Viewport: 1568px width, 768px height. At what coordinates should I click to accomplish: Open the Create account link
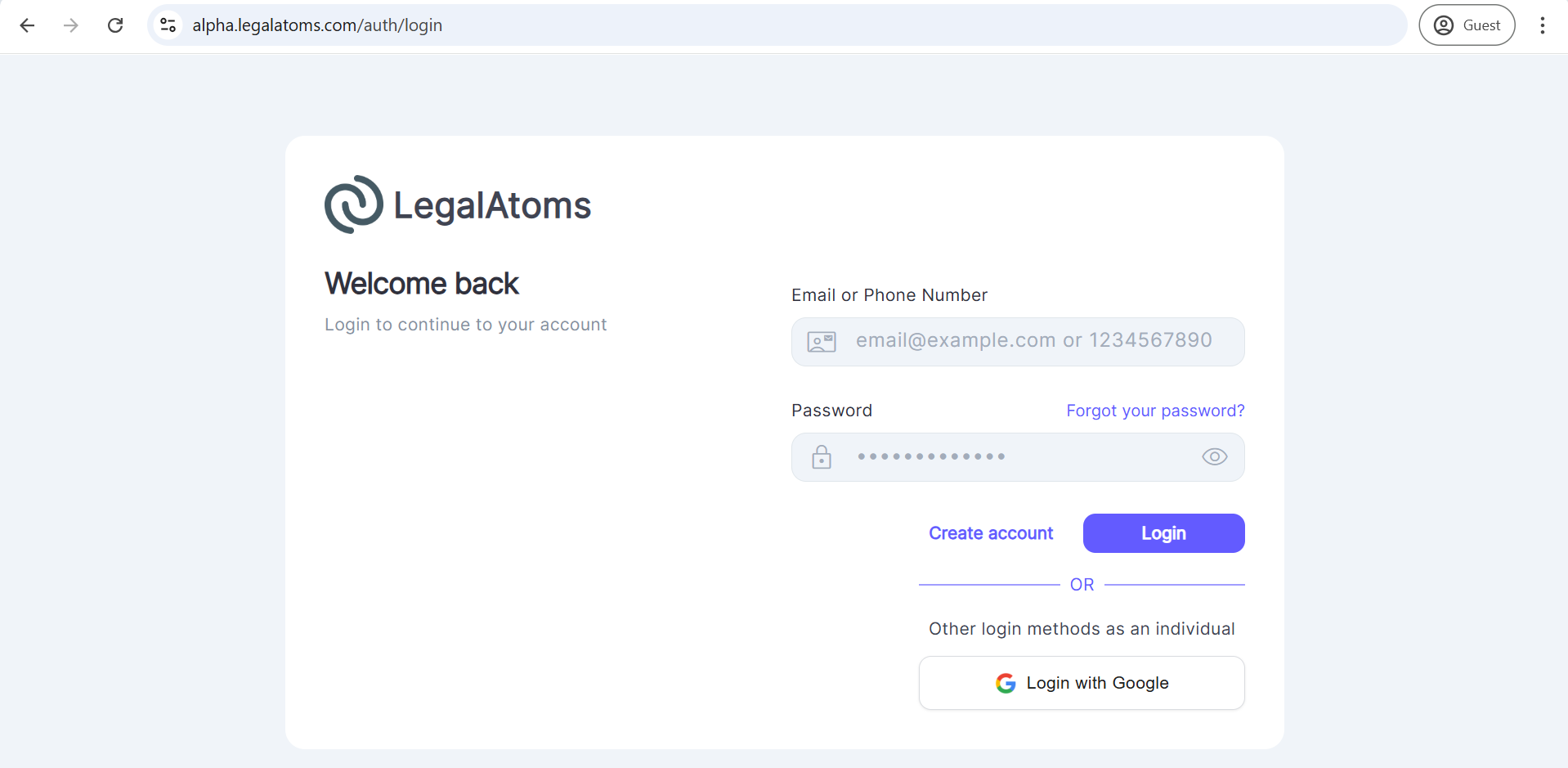point(991,533)
